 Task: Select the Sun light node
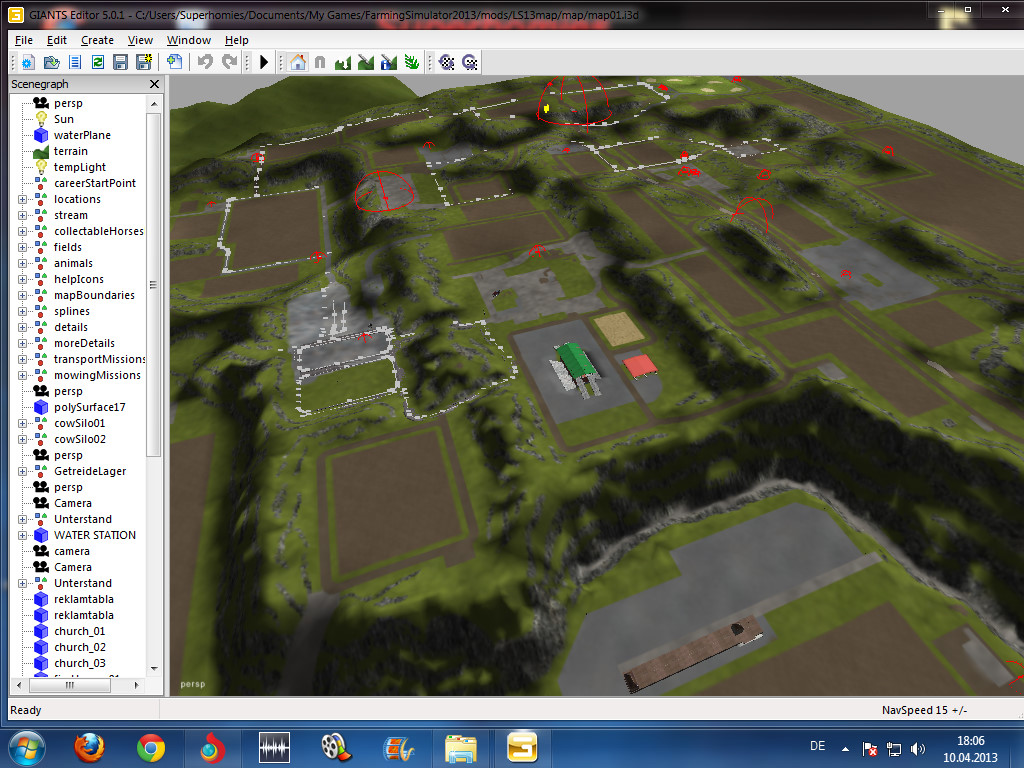[63, 119]
